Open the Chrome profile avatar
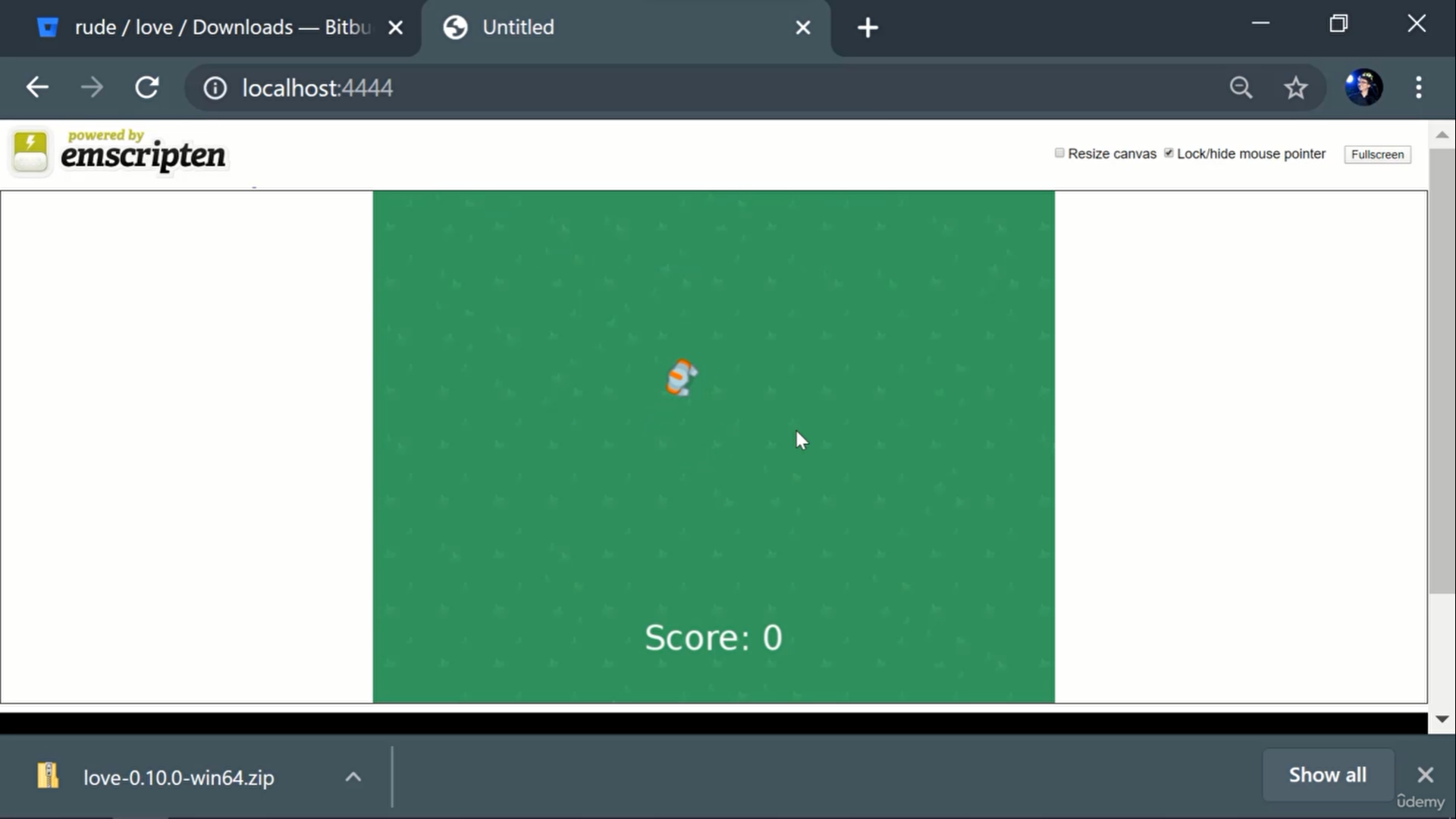This screenshot has height=819, width=1456. coord(1363,87)
